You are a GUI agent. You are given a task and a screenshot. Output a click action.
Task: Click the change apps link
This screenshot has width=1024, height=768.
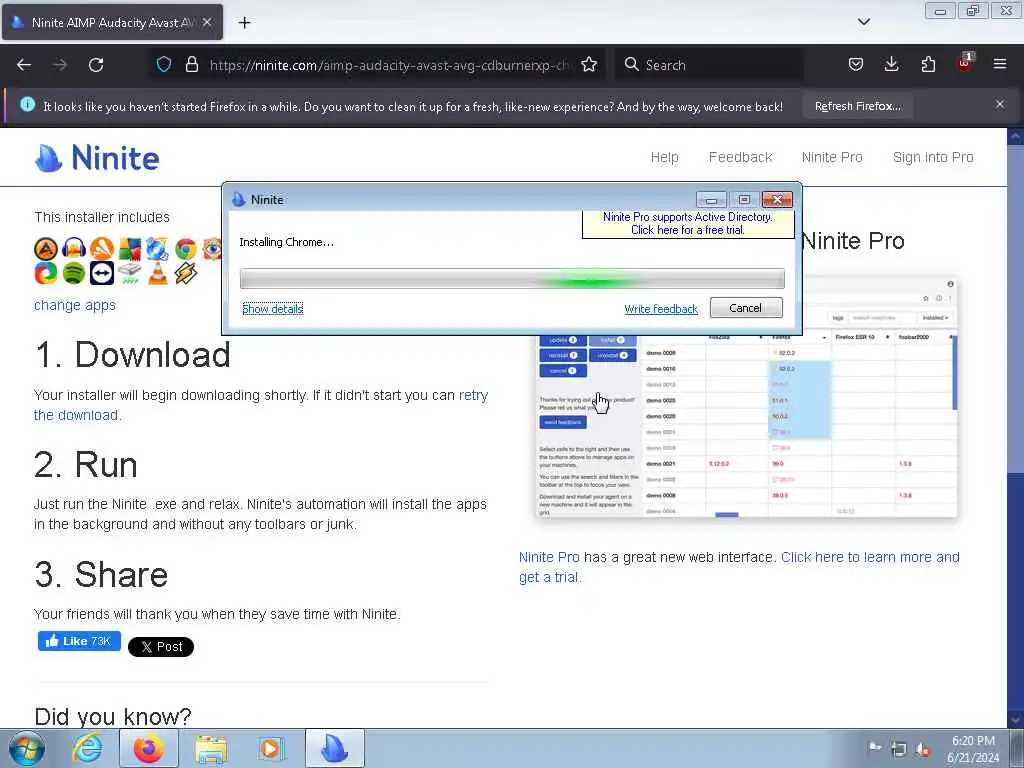[74, 305]
